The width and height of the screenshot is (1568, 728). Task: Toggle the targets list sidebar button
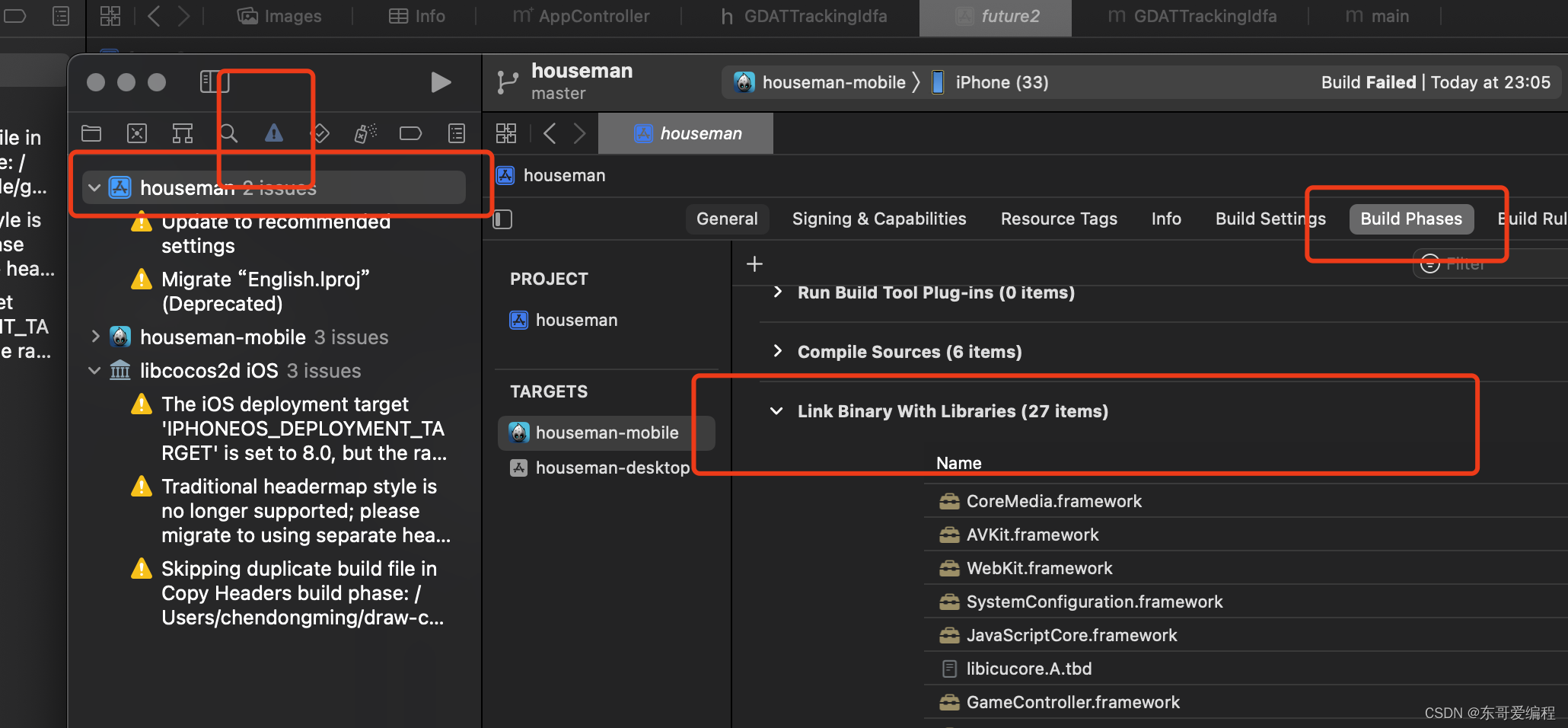tap(503, 220)
